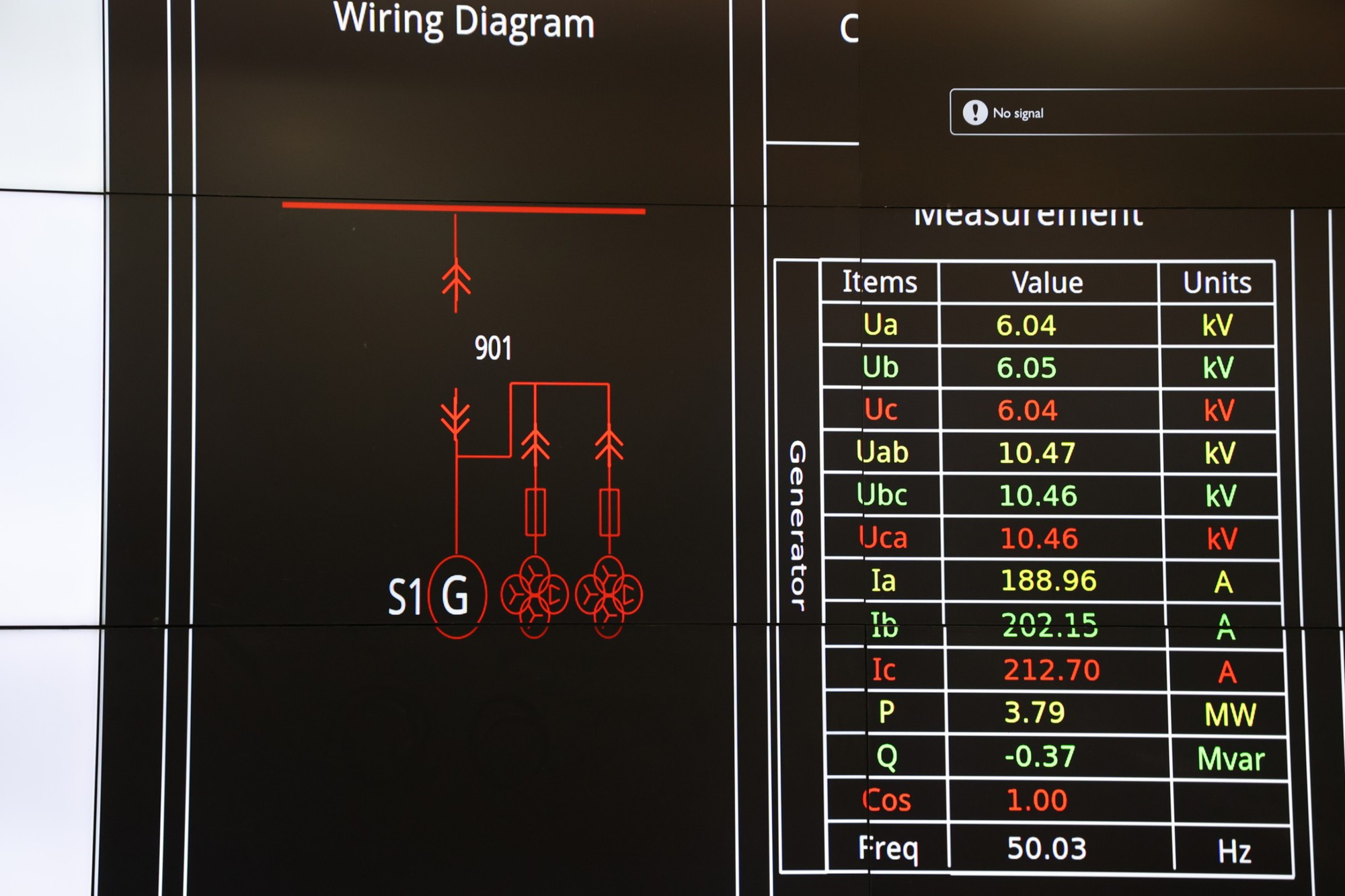Image resolution: width=1345 pixels, height=896 pixels.
Task: Click the Uab item label
Action: 883,452
